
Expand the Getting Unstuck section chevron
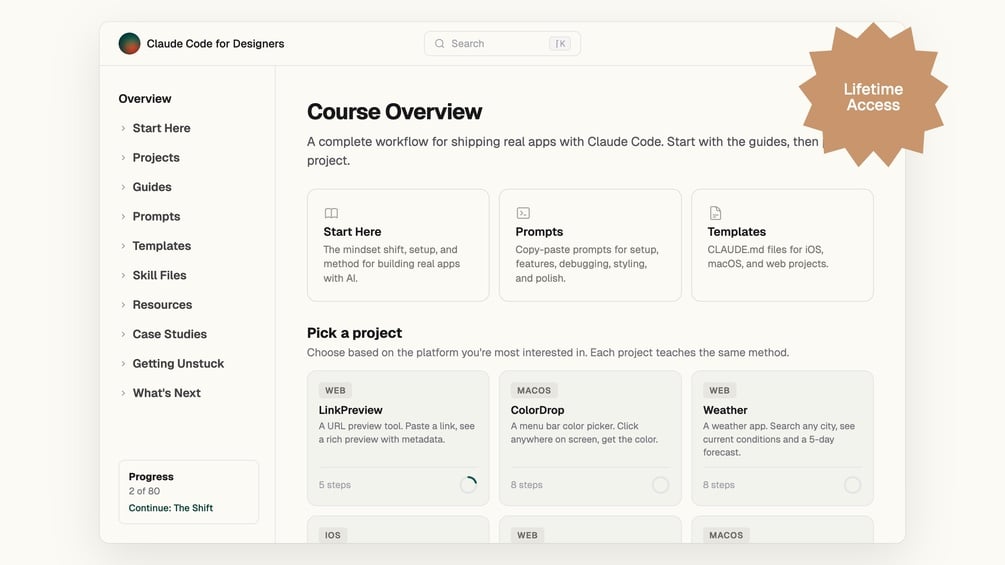point(123,364)
